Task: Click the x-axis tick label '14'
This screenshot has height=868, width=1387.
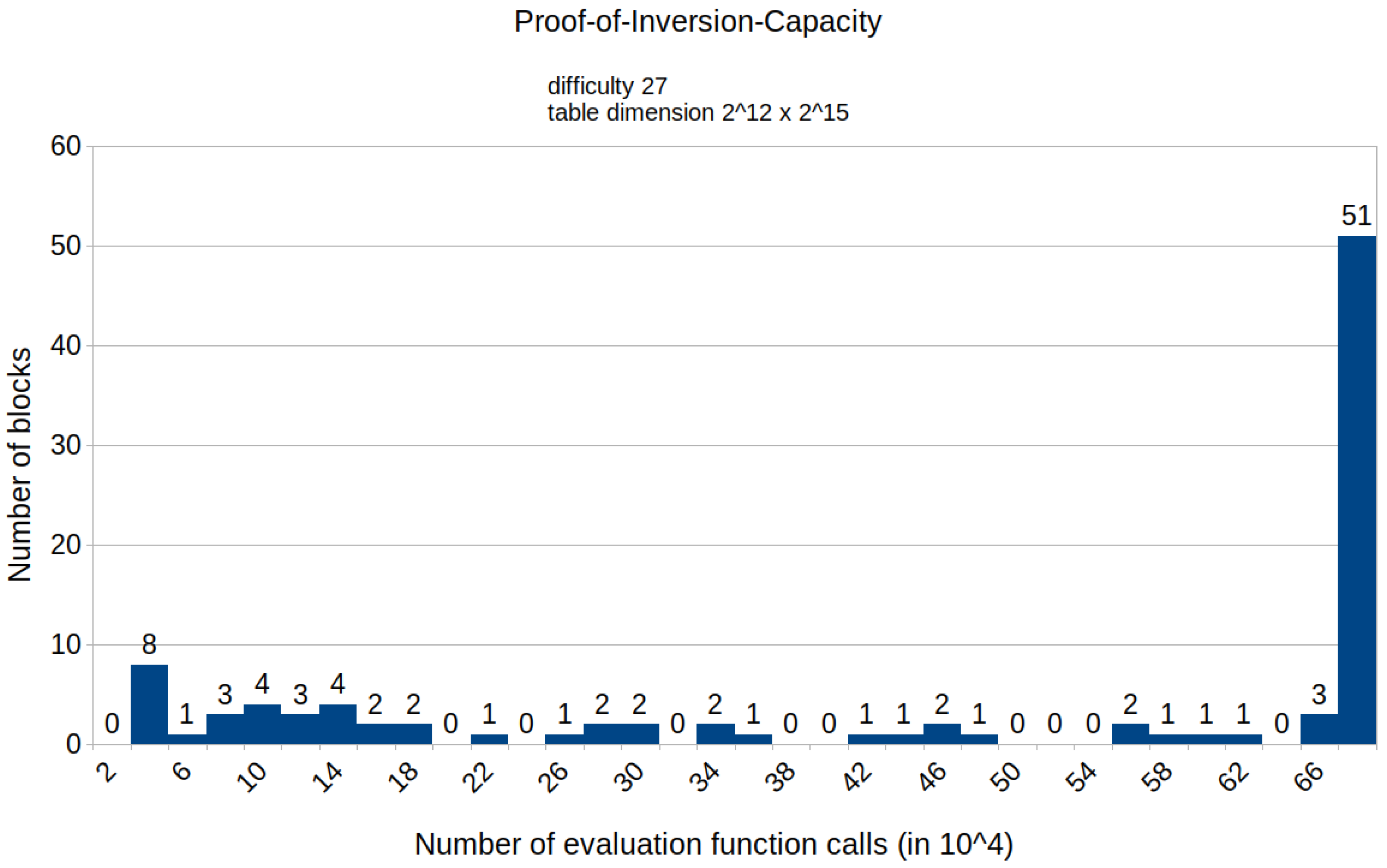Action: tap(327, 778)
